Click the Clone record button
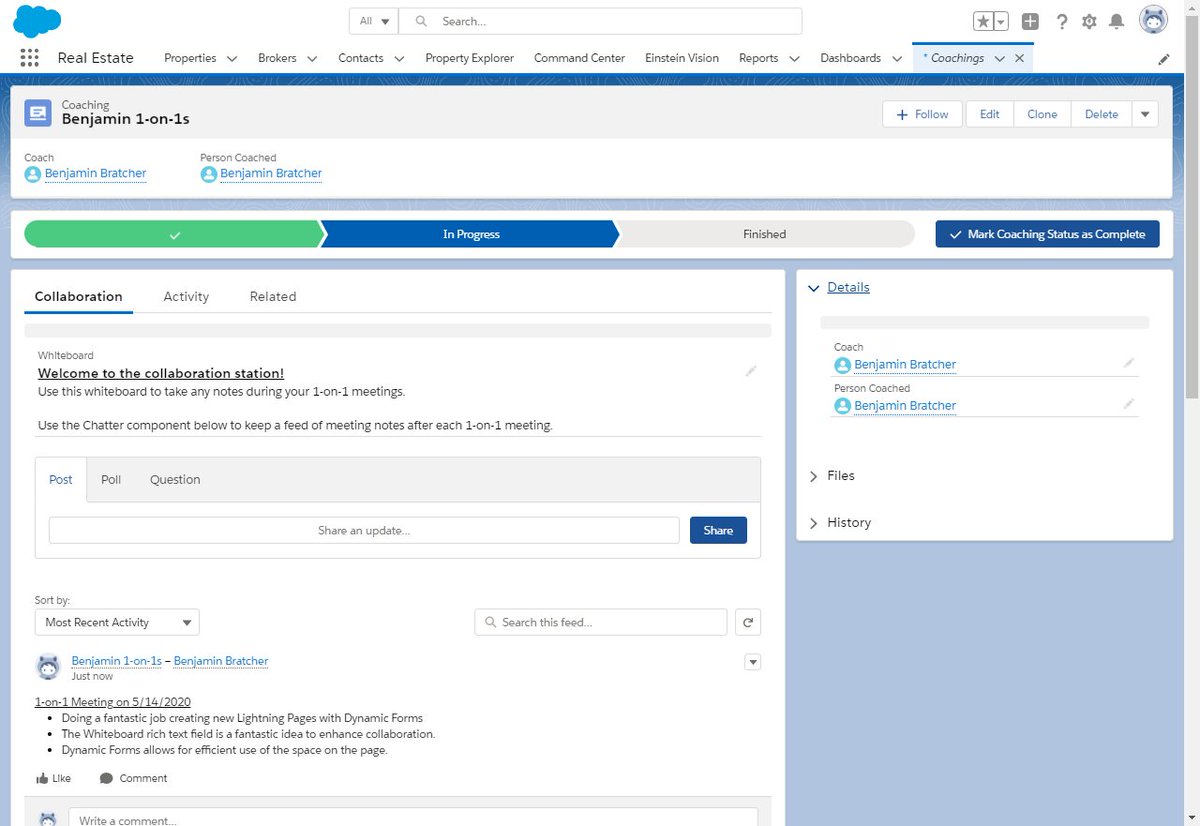1200x826 pixels. (1042, 114)
